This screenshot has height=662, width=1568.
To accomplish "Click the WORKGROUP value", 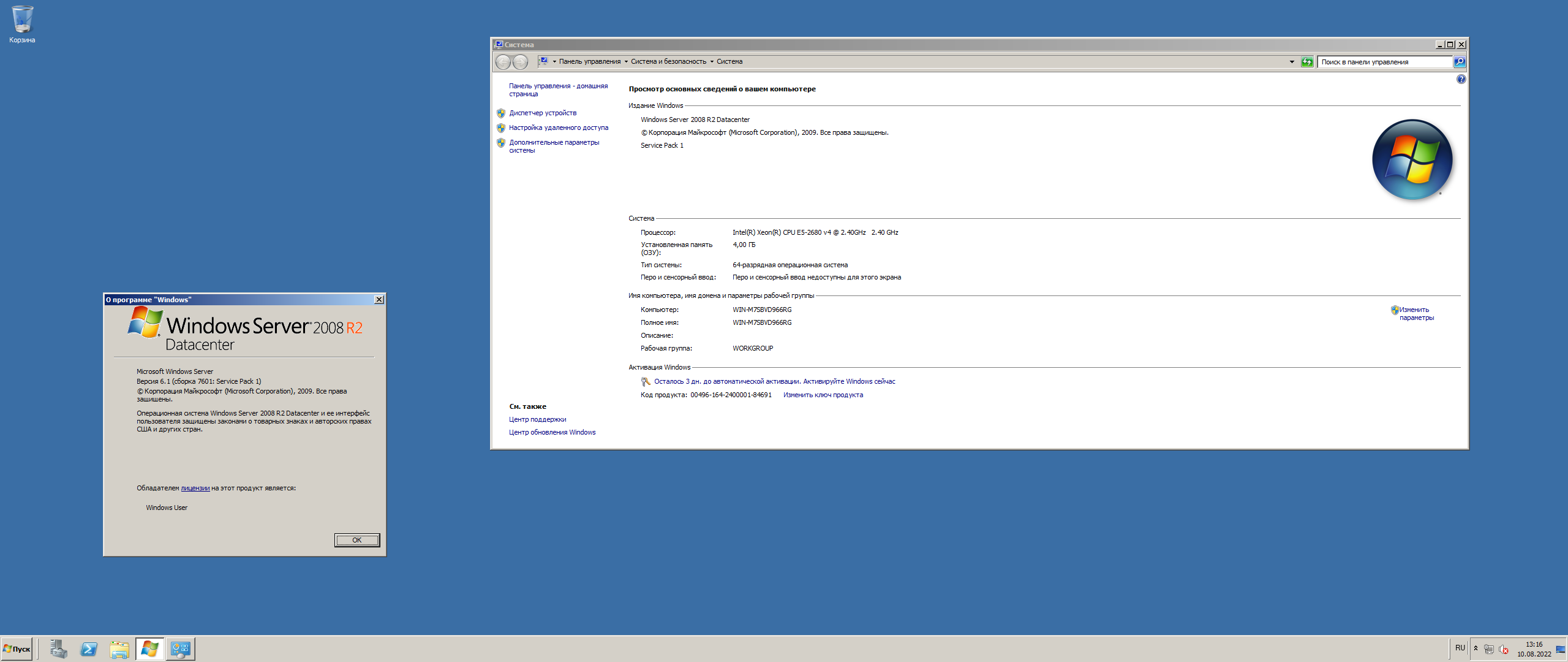I will pos(753,349).
